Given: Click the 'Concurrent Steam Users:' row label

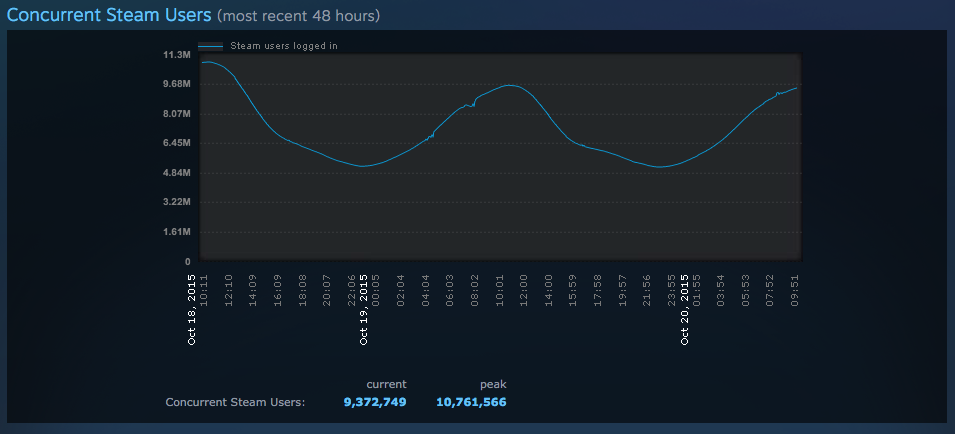Looking at the screenshot, I should click(x=235, y=402).
